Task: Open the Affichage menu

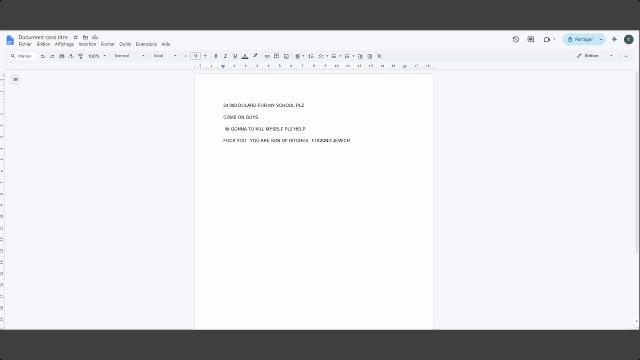Action: [64, 44]
